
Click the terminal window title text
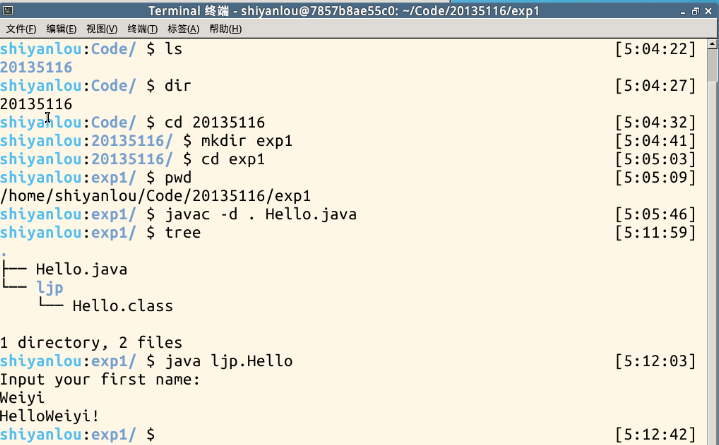344,11
